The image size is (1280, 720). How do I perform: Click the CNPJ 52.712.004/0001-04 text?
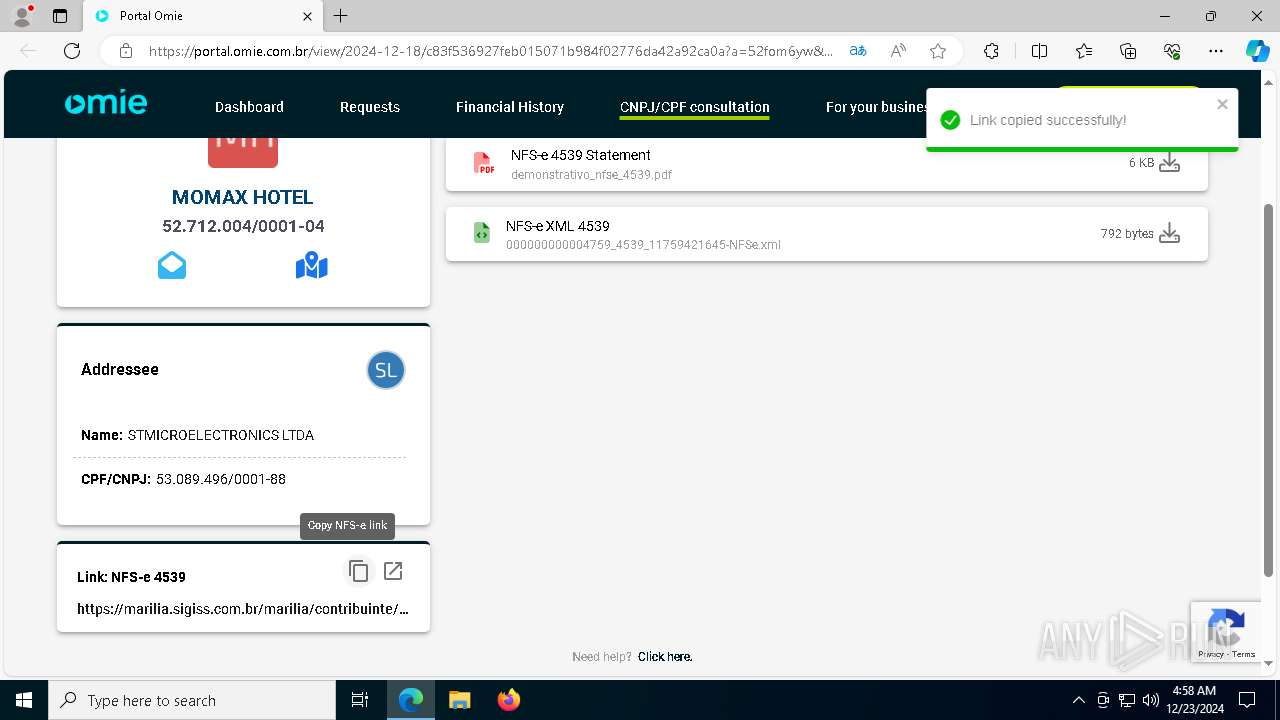pyautogui.click(x=243, y=226)
